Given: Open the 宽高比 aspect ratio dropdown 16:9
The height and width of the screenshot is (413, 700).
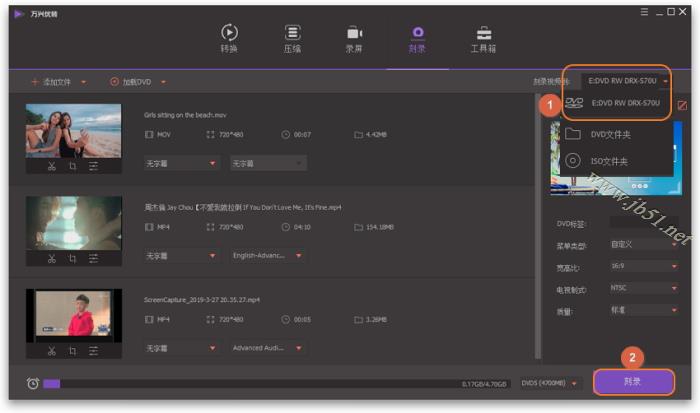Looking at the screenshot, I should tap(644, 266).
